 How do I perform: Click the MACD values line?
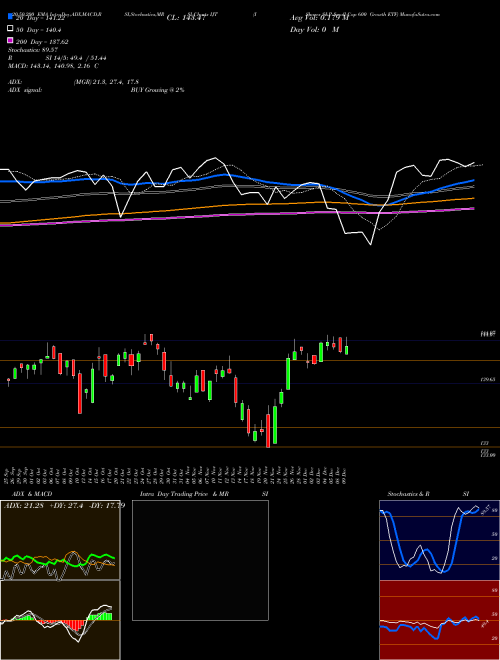point(53,66)
